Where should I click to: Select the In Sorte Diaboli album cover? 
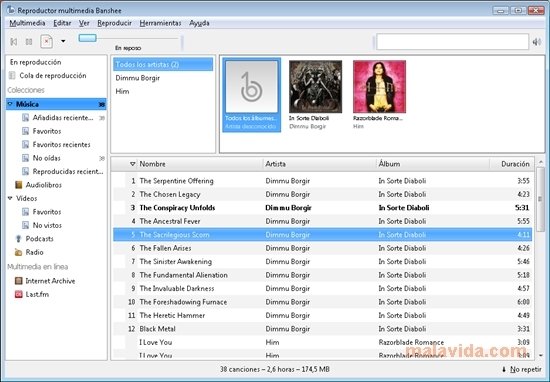pos(315,87)
